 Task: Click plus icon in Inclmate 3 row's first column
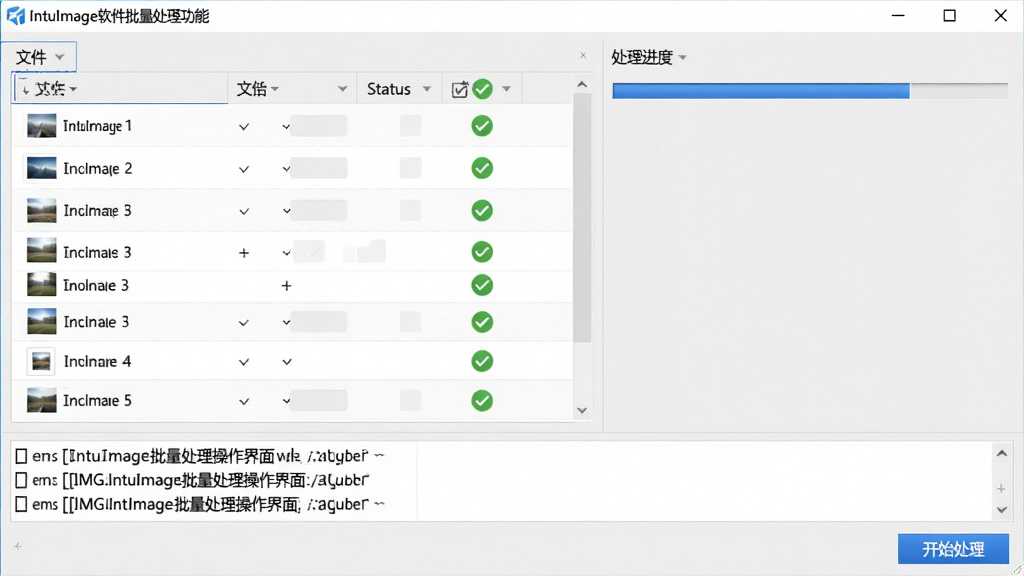coord(244,253)
